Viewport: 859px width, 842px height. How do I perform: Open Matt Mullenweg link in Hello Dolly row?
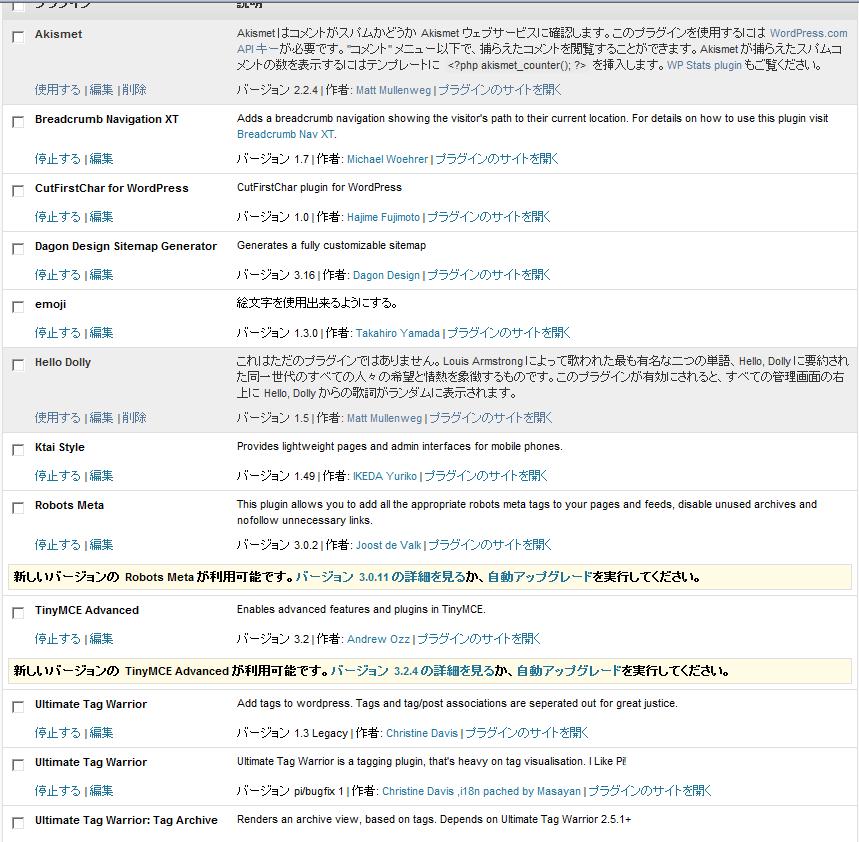point(385,419)
